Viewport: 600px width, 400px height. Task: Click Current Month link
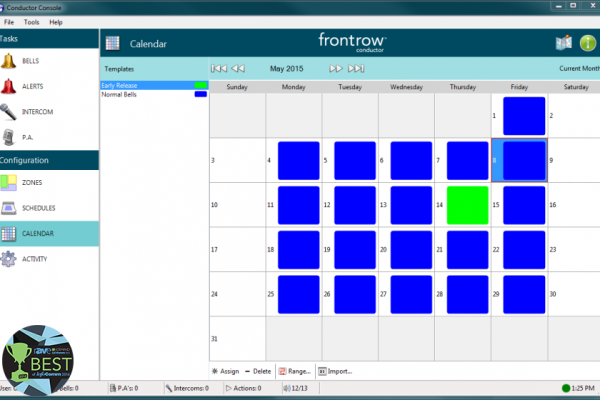[x=579, y=69]
